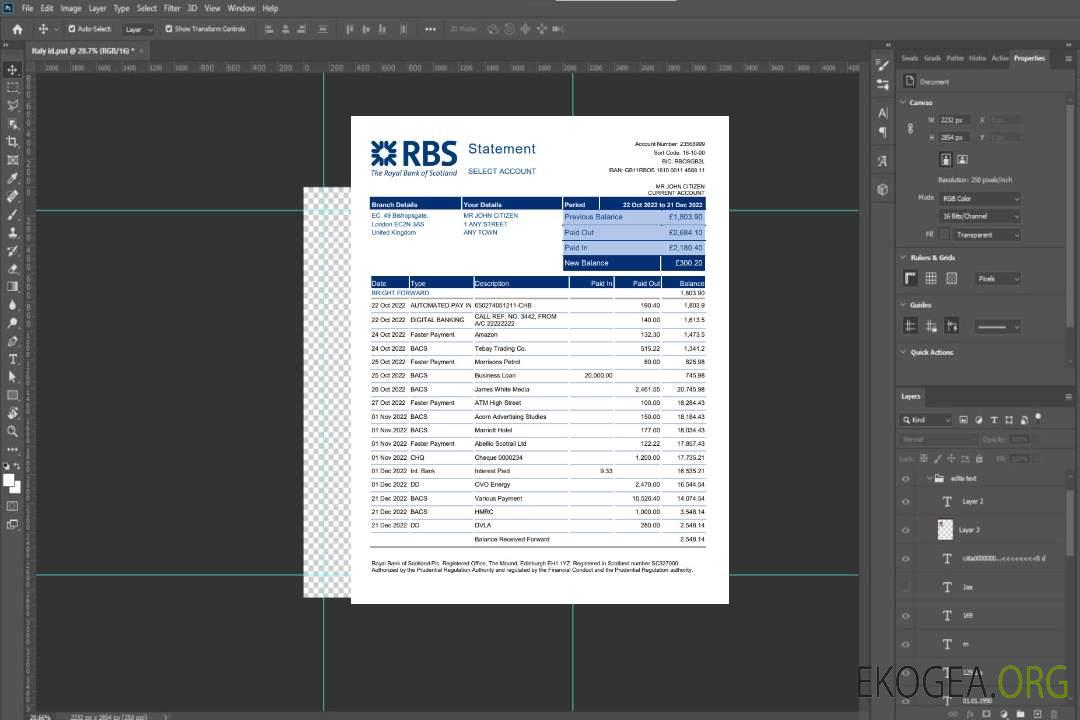Toggle visibility of the '169' text layer

click(x=906, y=616)
